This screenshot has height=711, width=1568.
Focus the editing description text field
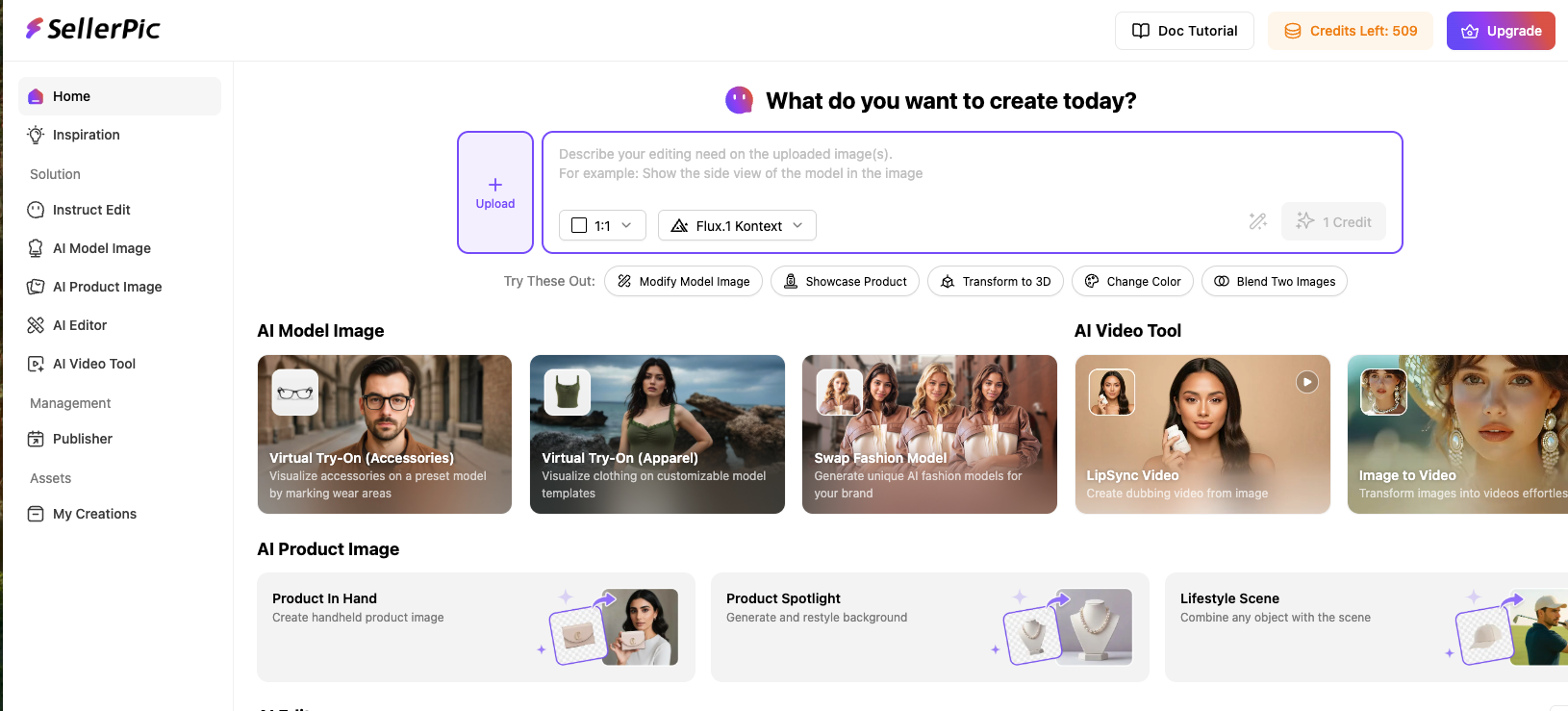[972, 165]
